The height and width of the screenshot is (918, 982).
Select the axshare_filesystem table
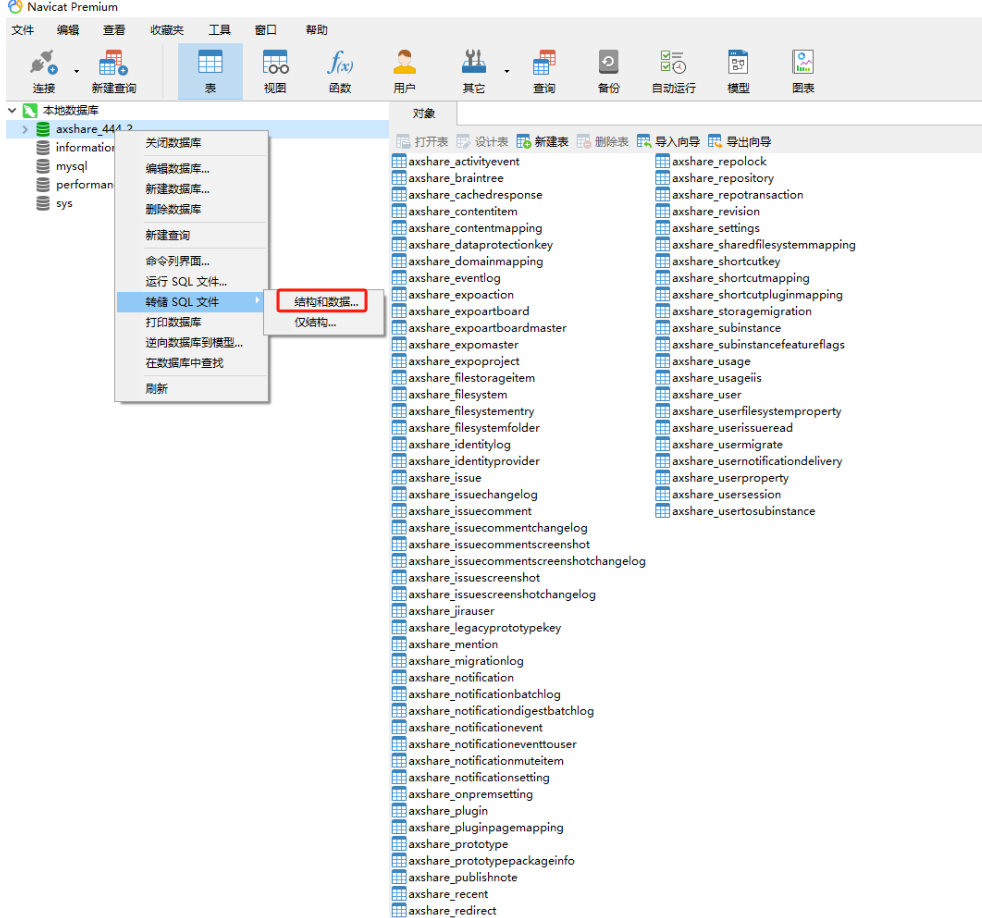[x=450, y=395]
